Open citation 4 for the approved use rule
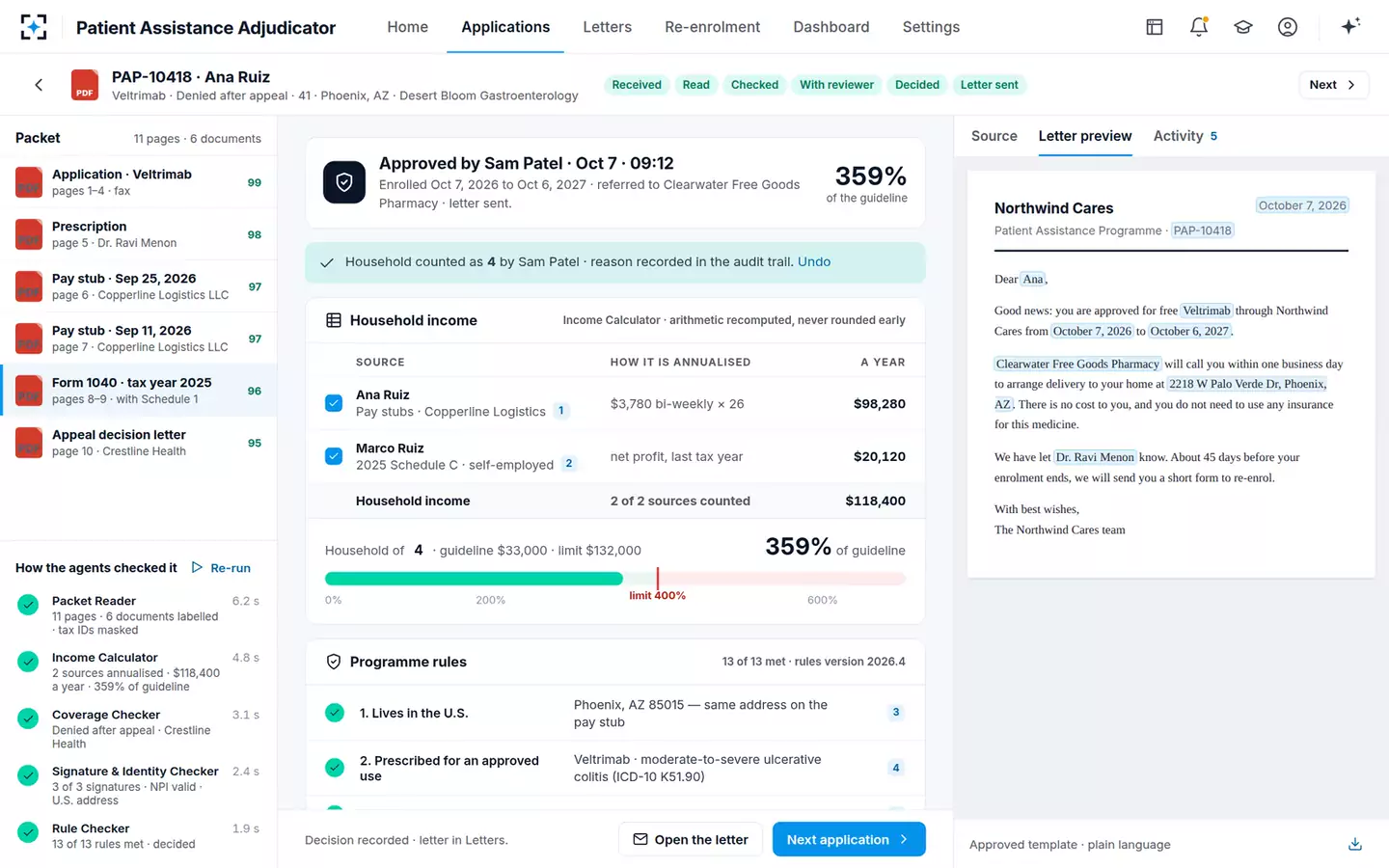 pyautogui.click(x=896, y=769)
